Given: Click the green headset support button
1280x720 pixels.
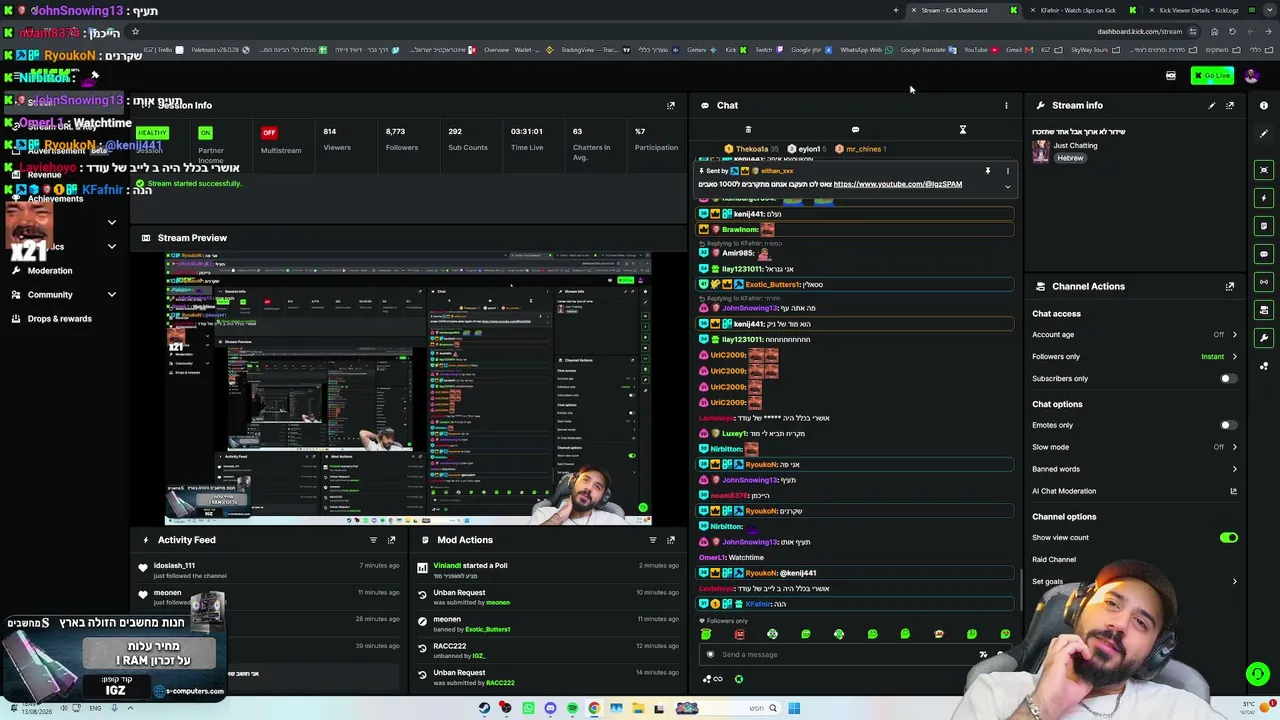Looking at the screenshot, I should [x=1258, y=674].
